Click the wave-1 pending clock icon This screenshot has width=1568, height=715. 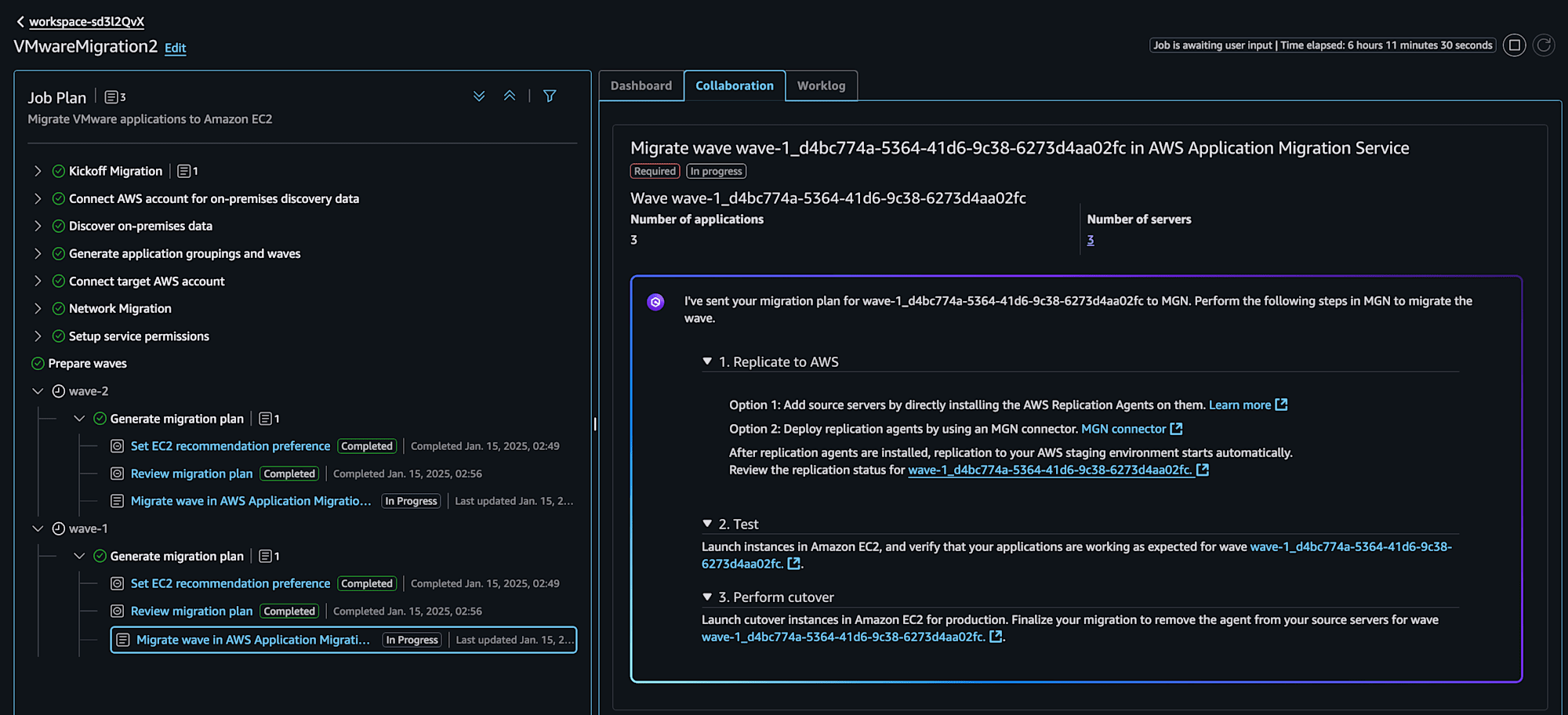click(x=59, y=528)
